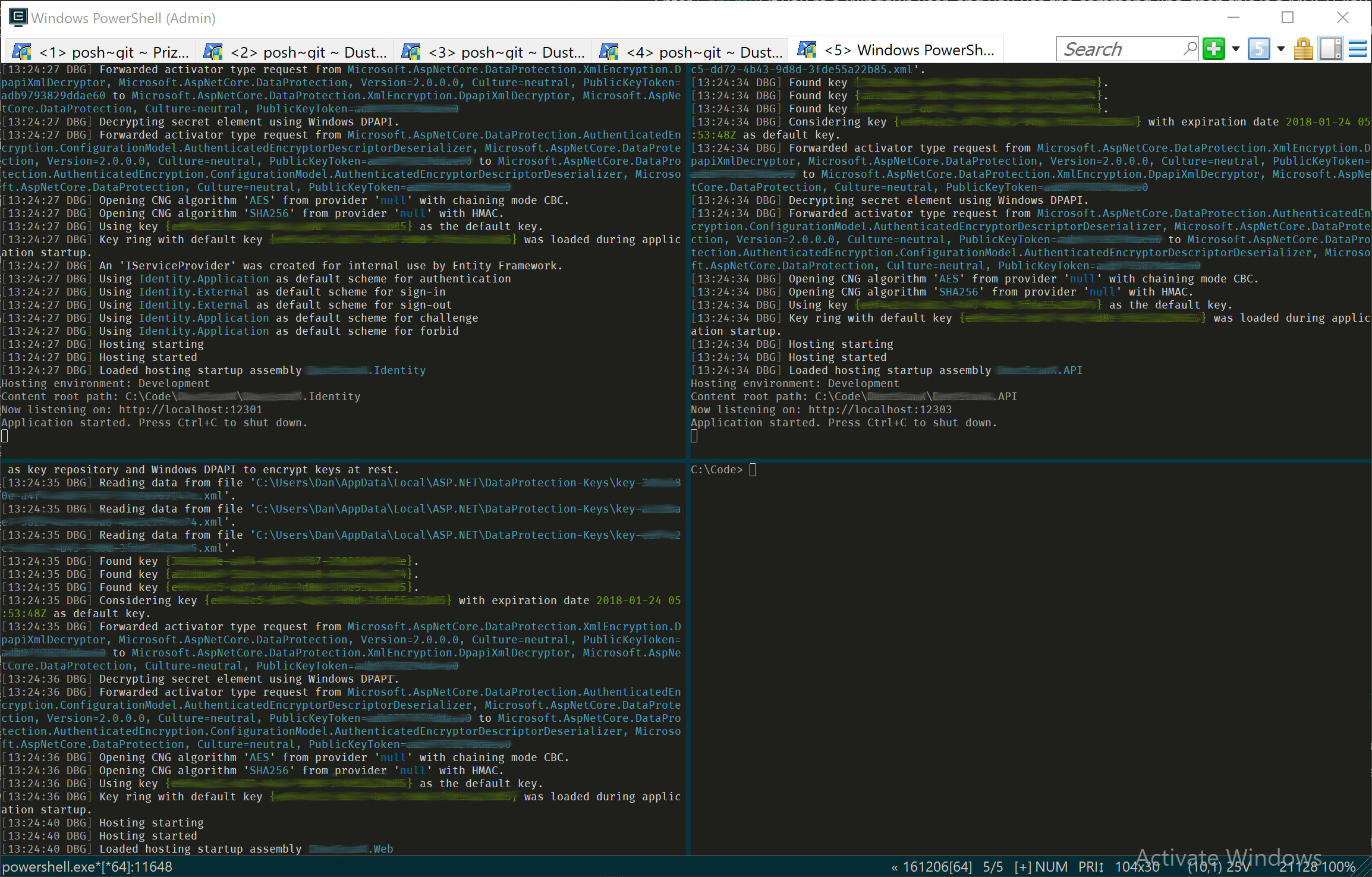Toggle the « scroll indicator in the status bar

click(895, 867)
